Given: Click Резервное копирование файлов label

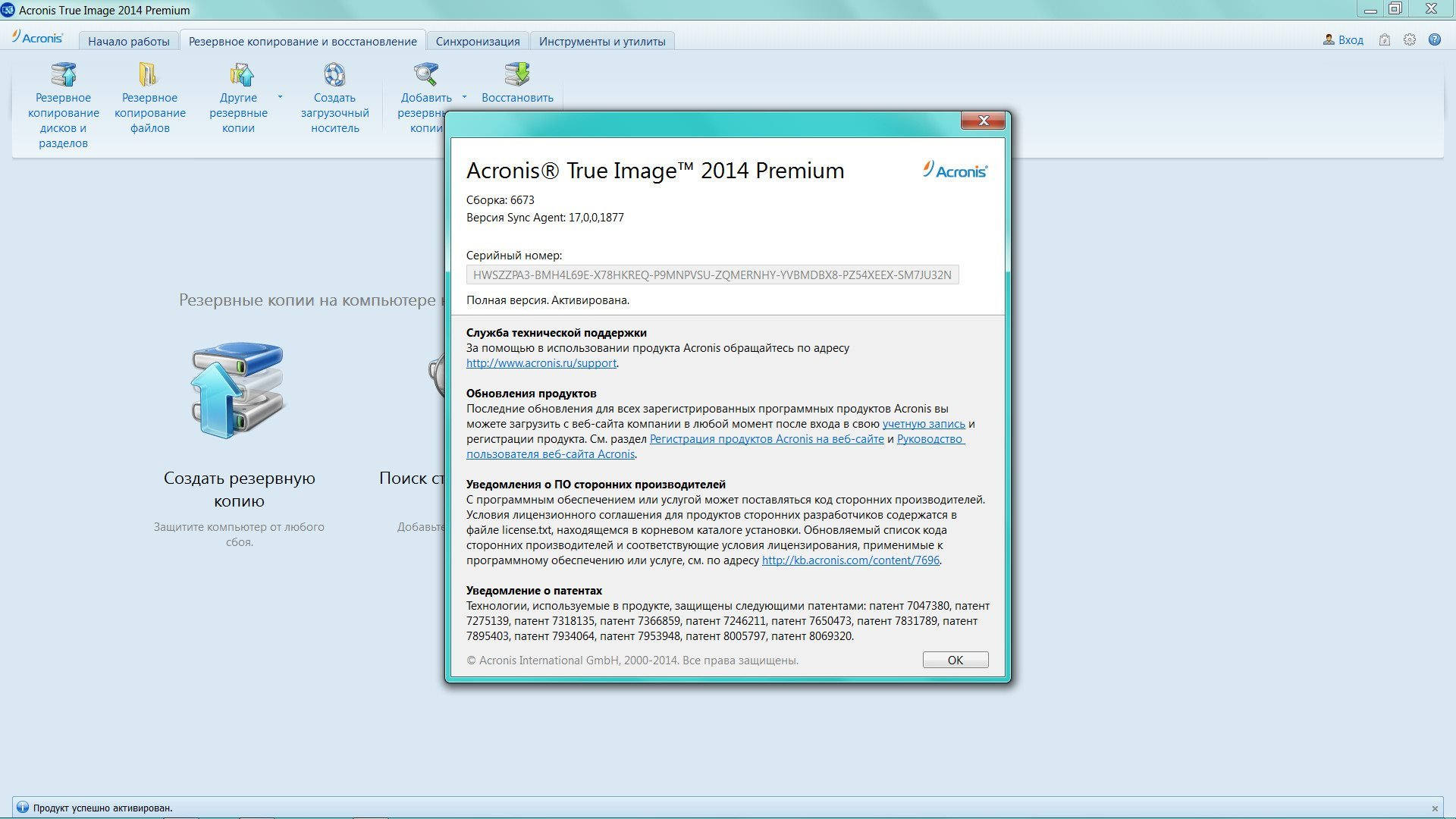Looking at the screenshot, I should [150, 113].
